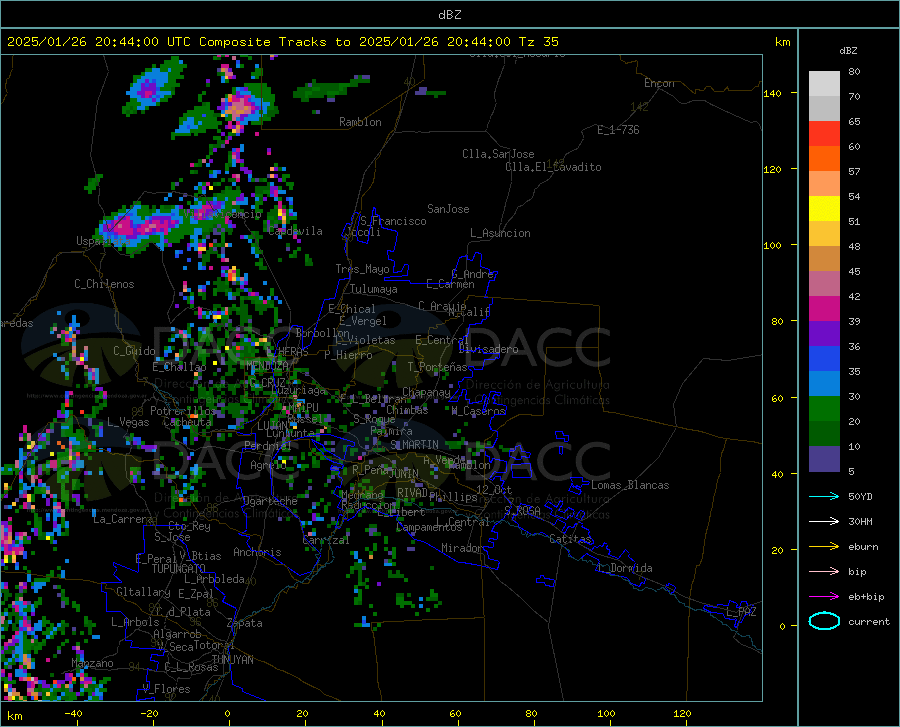
Task: Click the S_Francisco label on map
Action: [393, 221]
